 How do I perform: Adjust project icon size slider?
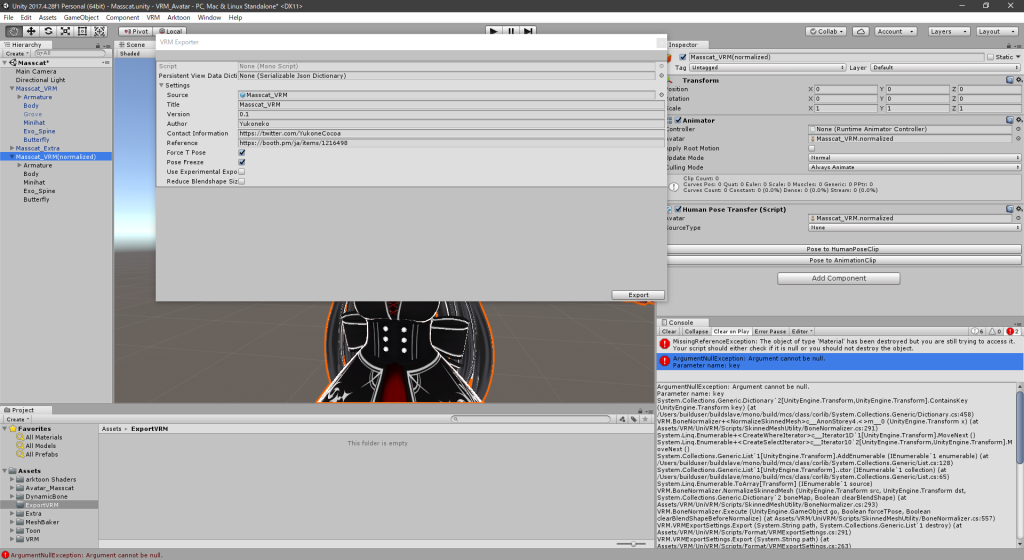click(x=632, y=544)
